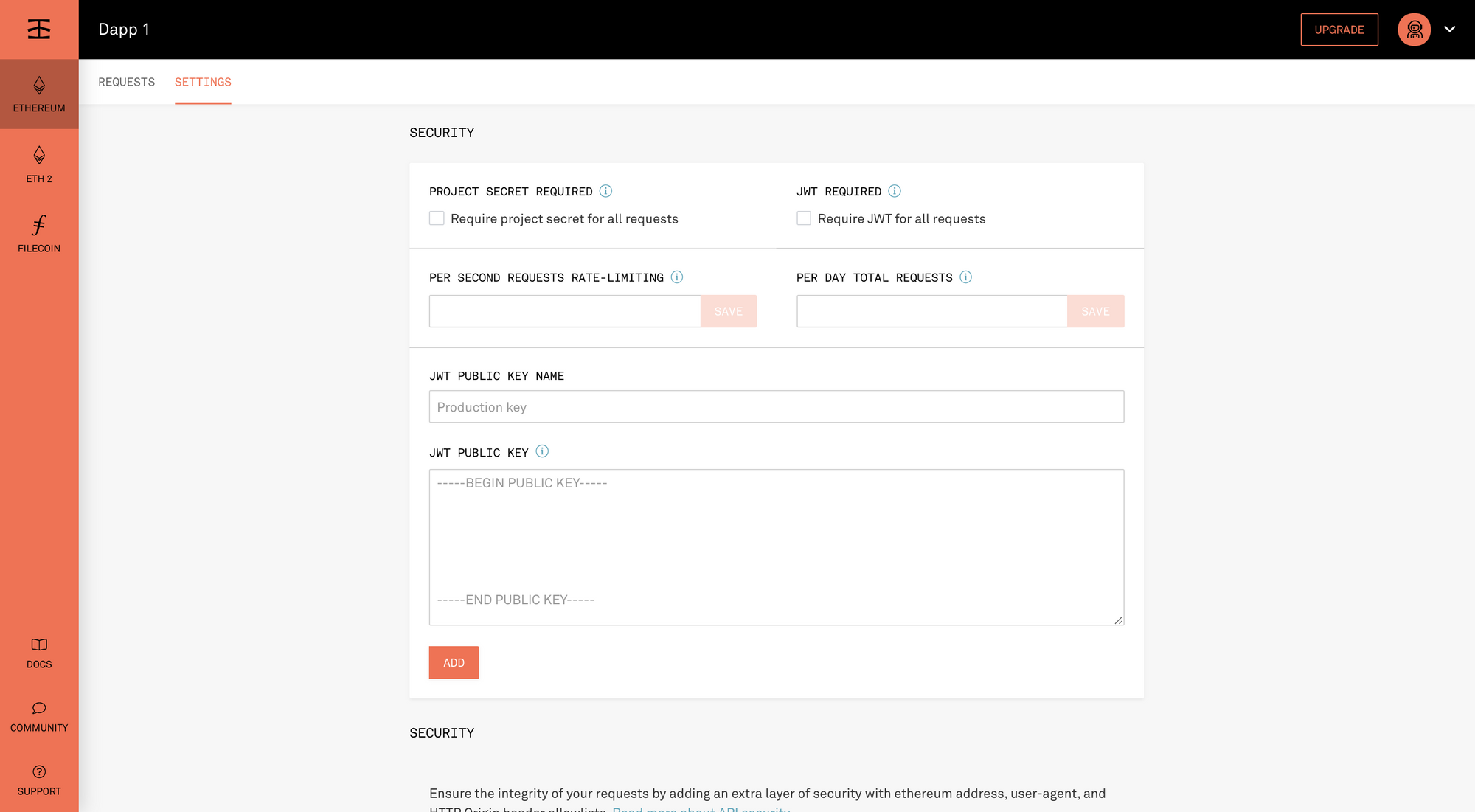Open the Community chat icon
The width and height of the screenshot is (1475, 812).
tap(39, 709)
